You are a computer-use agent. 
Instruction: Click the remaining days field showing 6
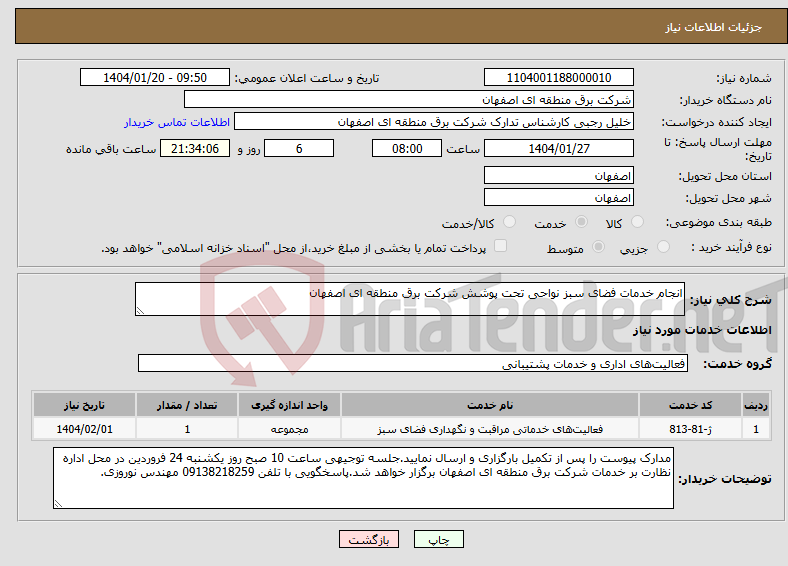point(299,148)
